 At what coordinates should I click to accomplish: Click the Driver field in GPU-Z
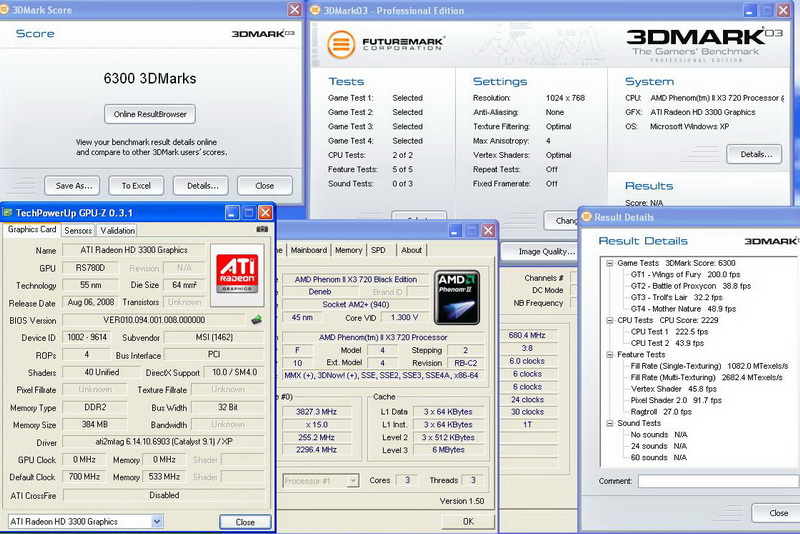163,442
